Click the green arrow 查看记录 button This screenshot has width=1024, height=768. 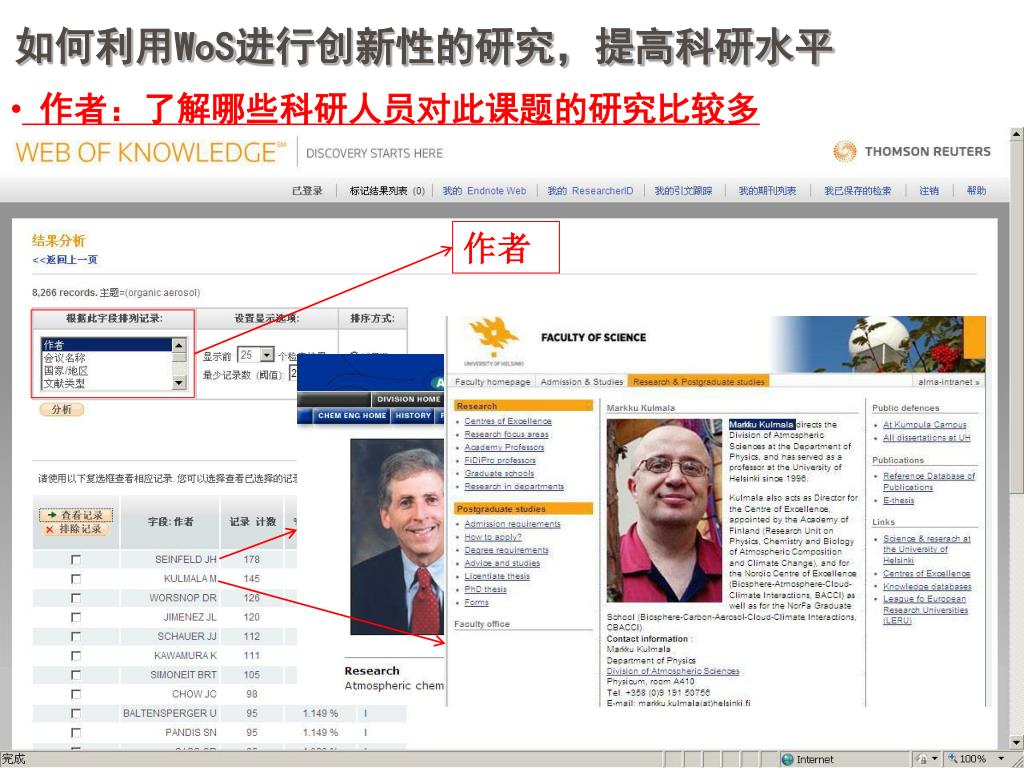[x=76, y=515]
